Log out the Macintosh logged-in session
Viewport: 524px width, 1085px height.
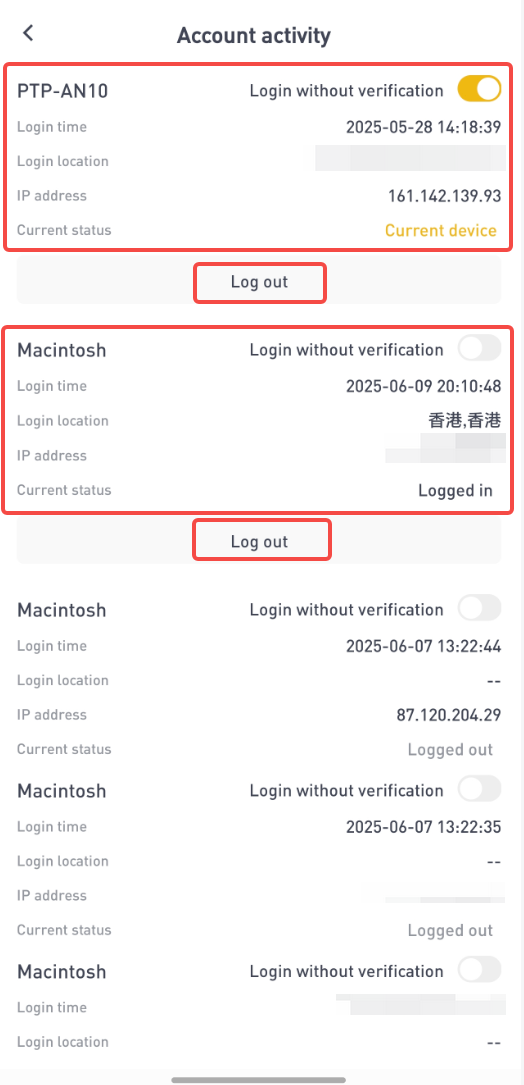259,541
